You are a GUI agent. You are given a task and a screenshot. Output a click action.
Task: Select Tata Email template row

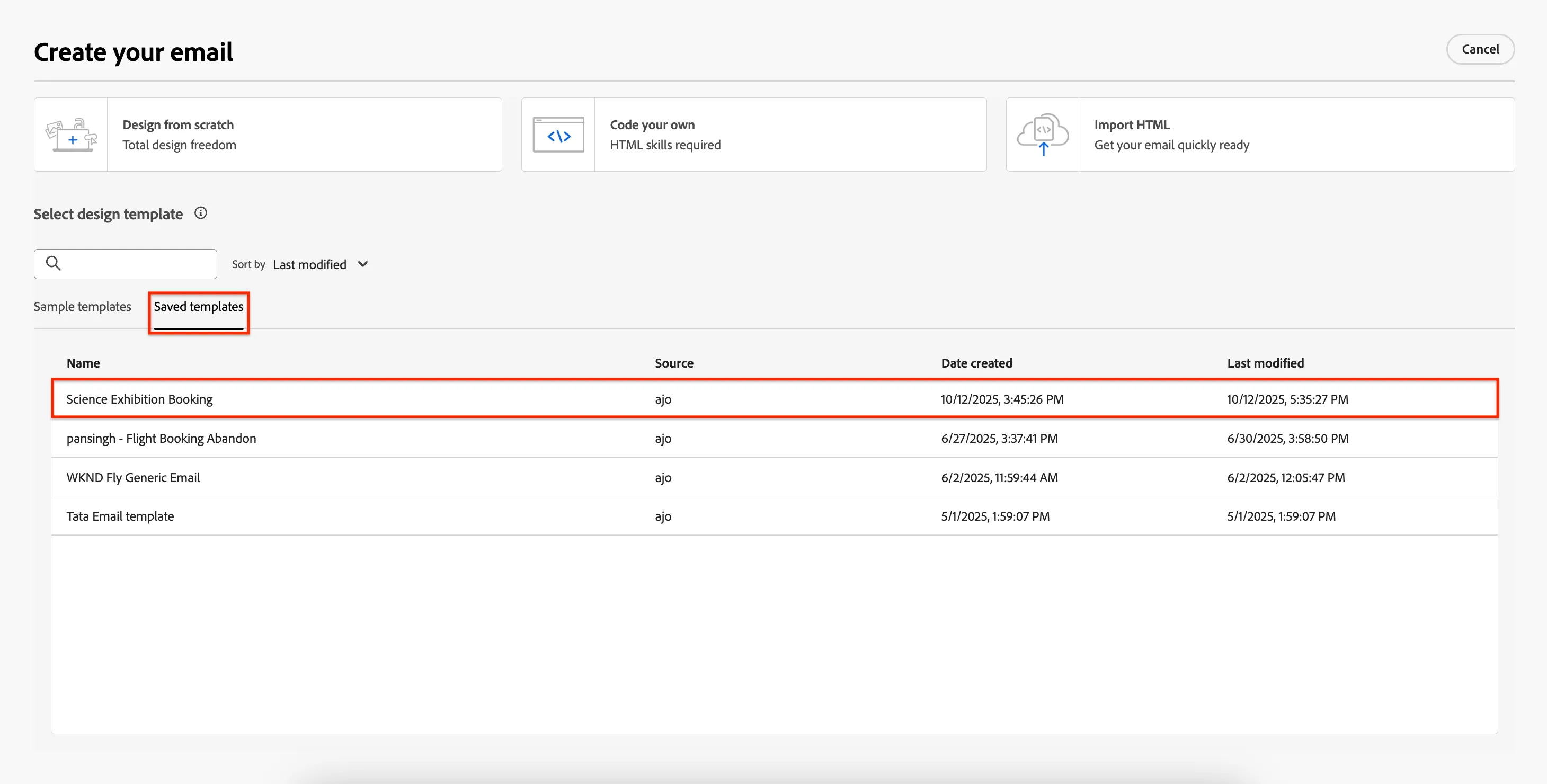tap(775, 516)
